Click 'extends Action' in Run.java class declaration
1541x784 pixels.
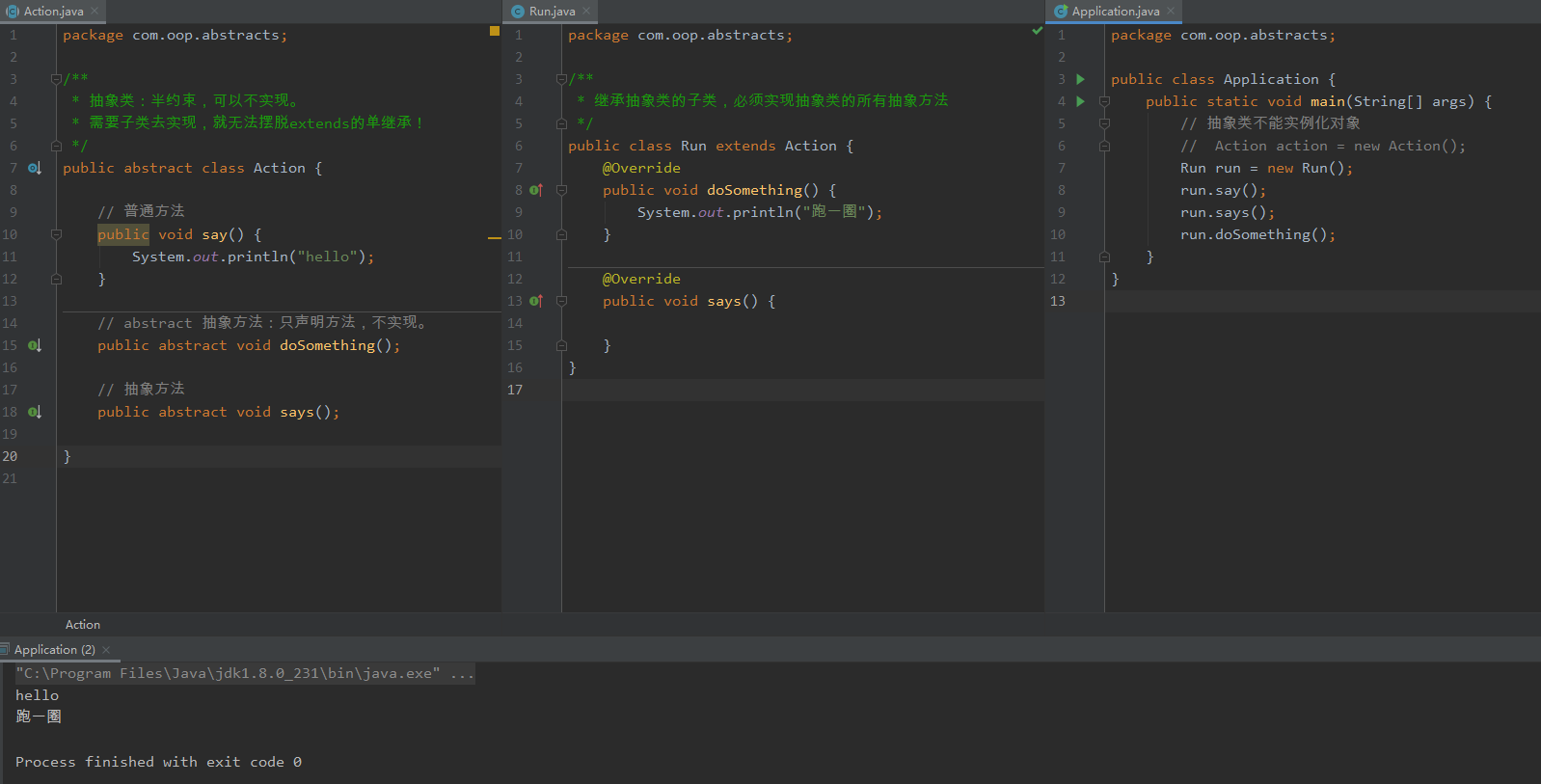coord(776,146)
